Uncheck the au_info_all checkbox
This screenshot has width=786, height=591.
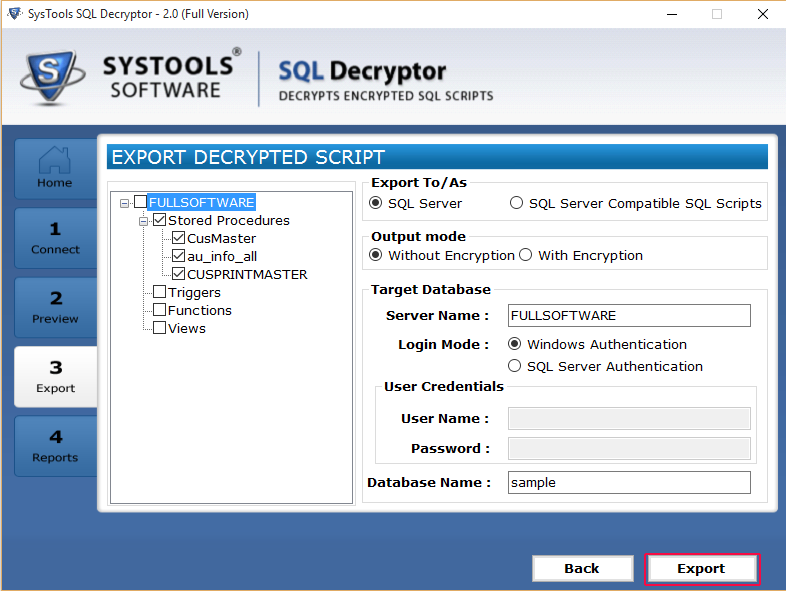178,256
